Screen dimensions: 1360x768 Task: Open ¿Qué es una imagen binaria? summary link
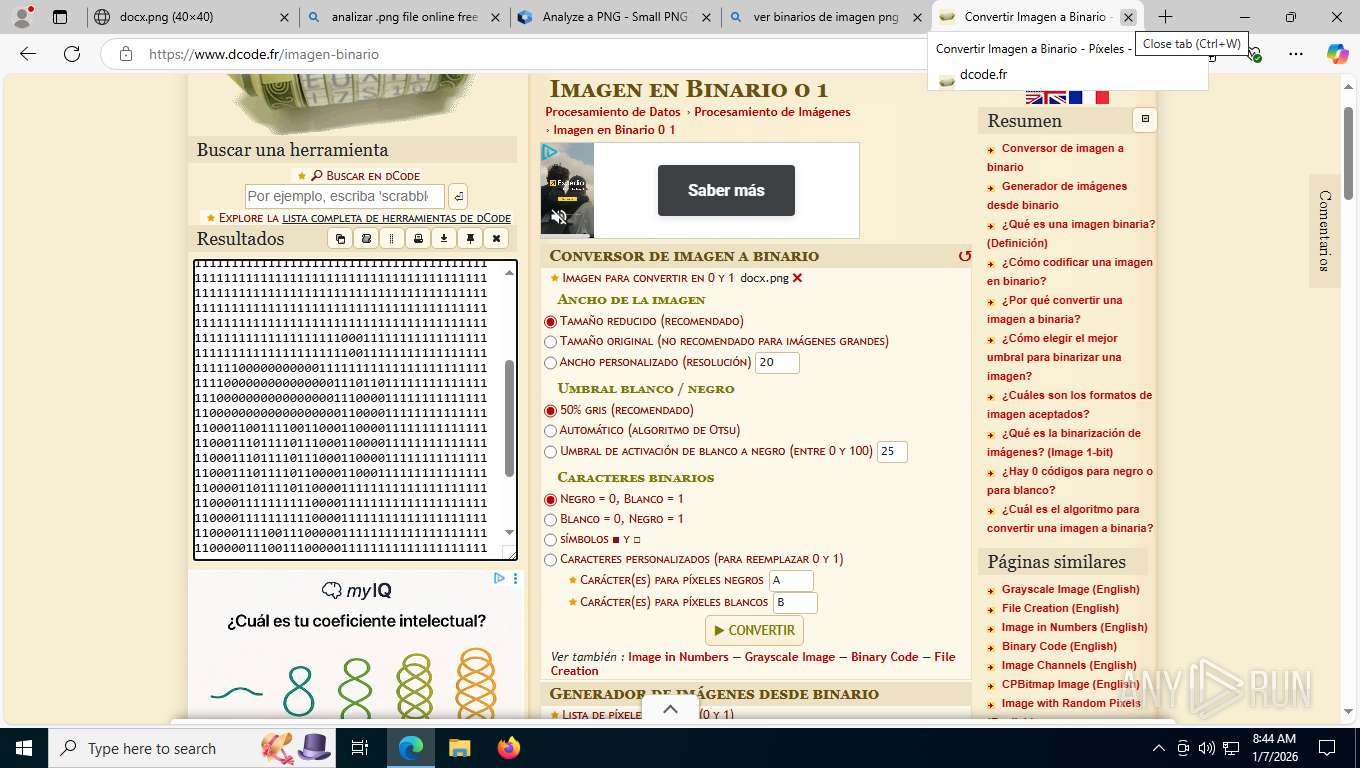[x=1071, y=233]
